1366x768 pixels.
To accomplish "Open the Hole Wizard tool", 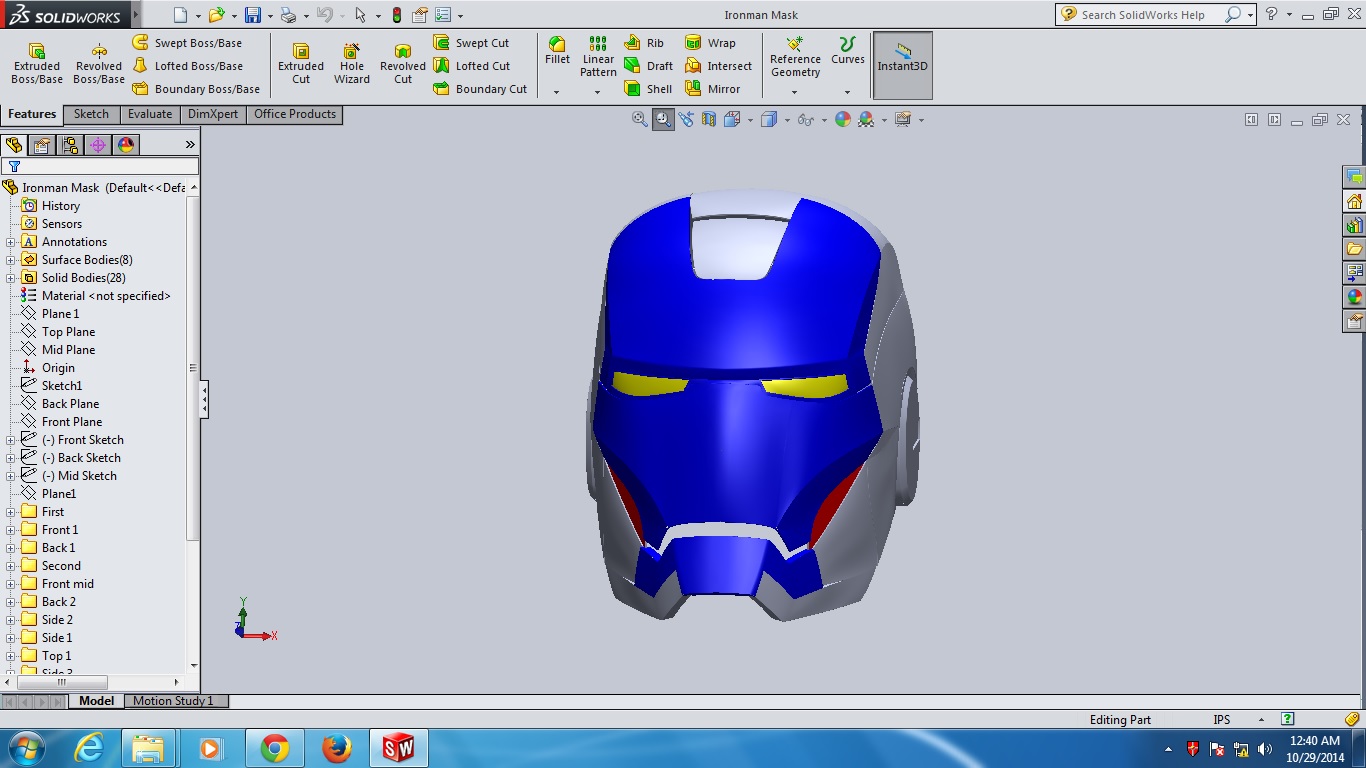I will [x=352, y=64].
